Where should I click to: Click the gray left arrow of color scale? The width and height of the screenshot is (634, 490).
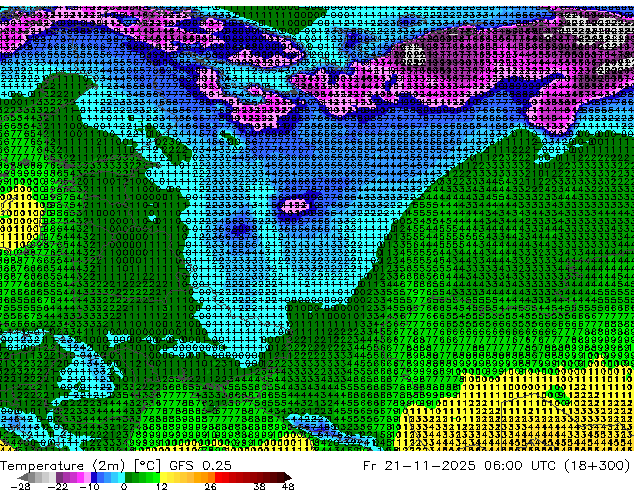click(x=22, y=477)
